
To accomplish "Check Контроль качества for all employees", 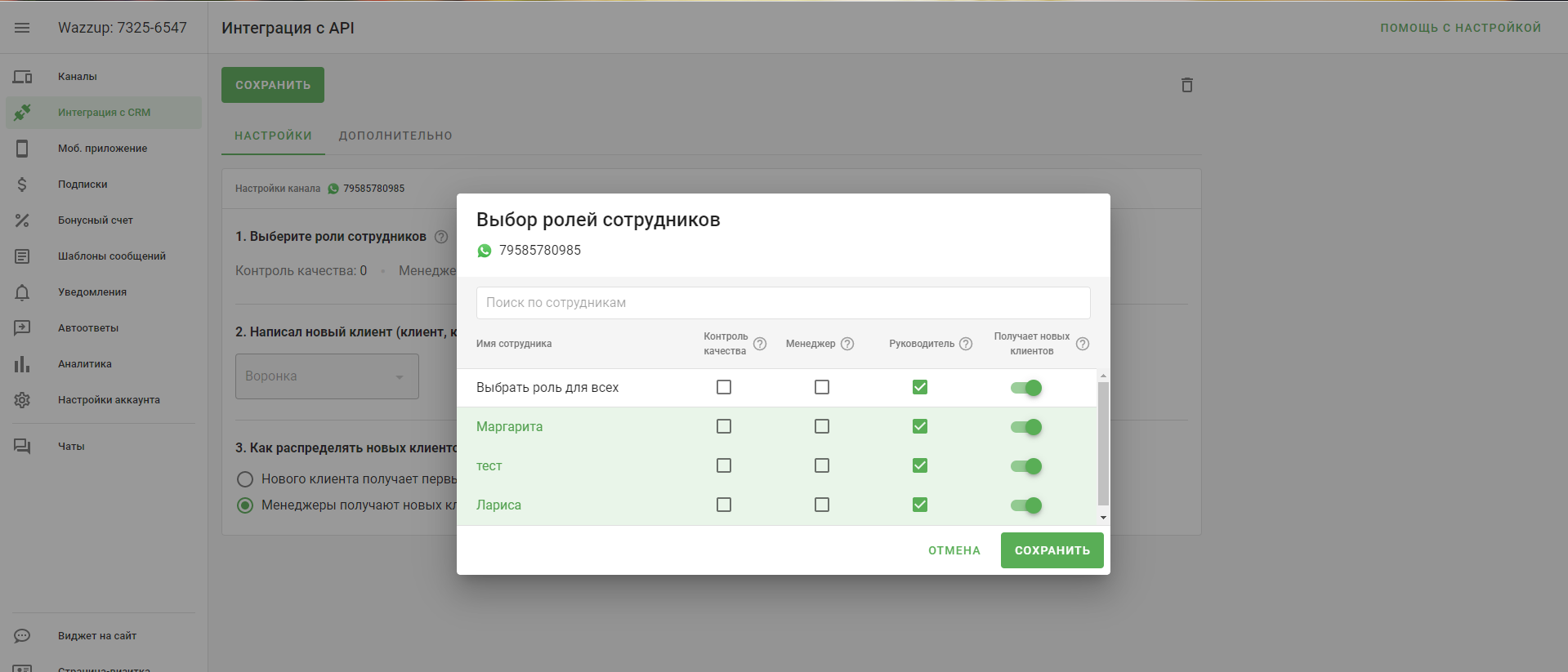I will (x=724, y=387).
